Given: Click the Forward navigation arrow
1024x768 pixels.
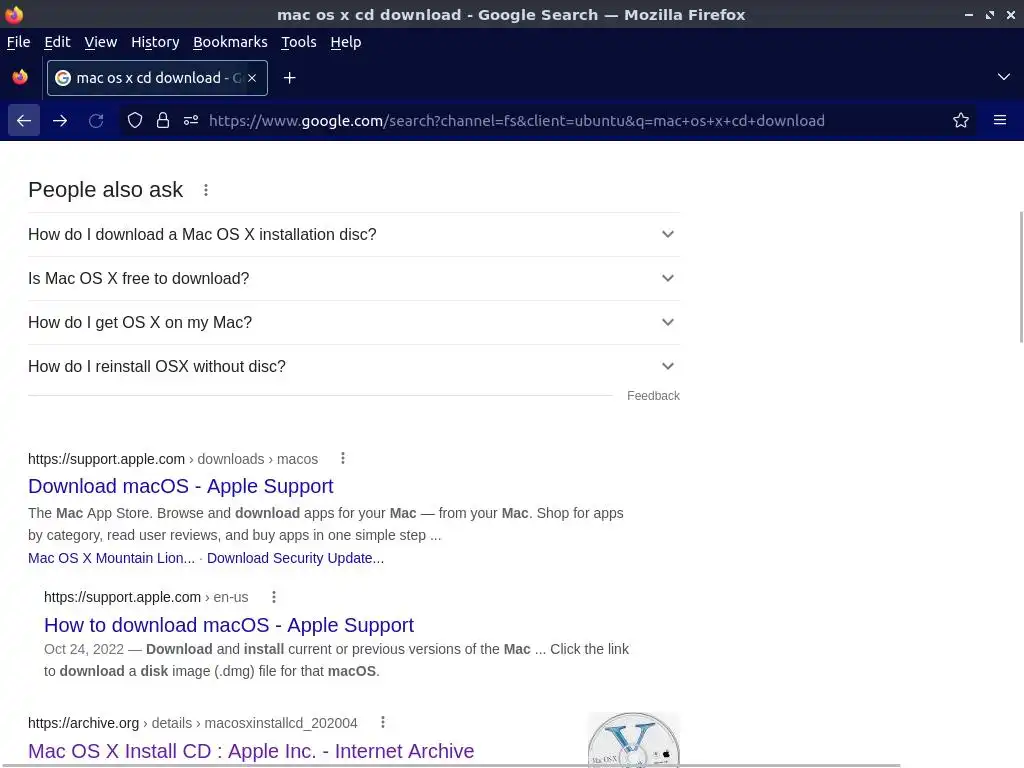Looking at the screenshot, I should point(60,121).
